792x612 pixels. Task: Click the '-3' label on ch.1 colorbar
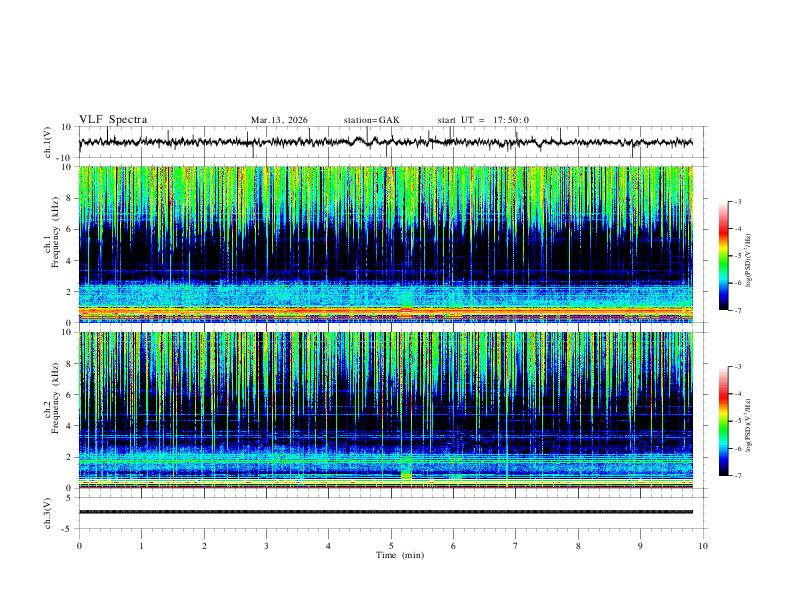click(x=737, y=201)
